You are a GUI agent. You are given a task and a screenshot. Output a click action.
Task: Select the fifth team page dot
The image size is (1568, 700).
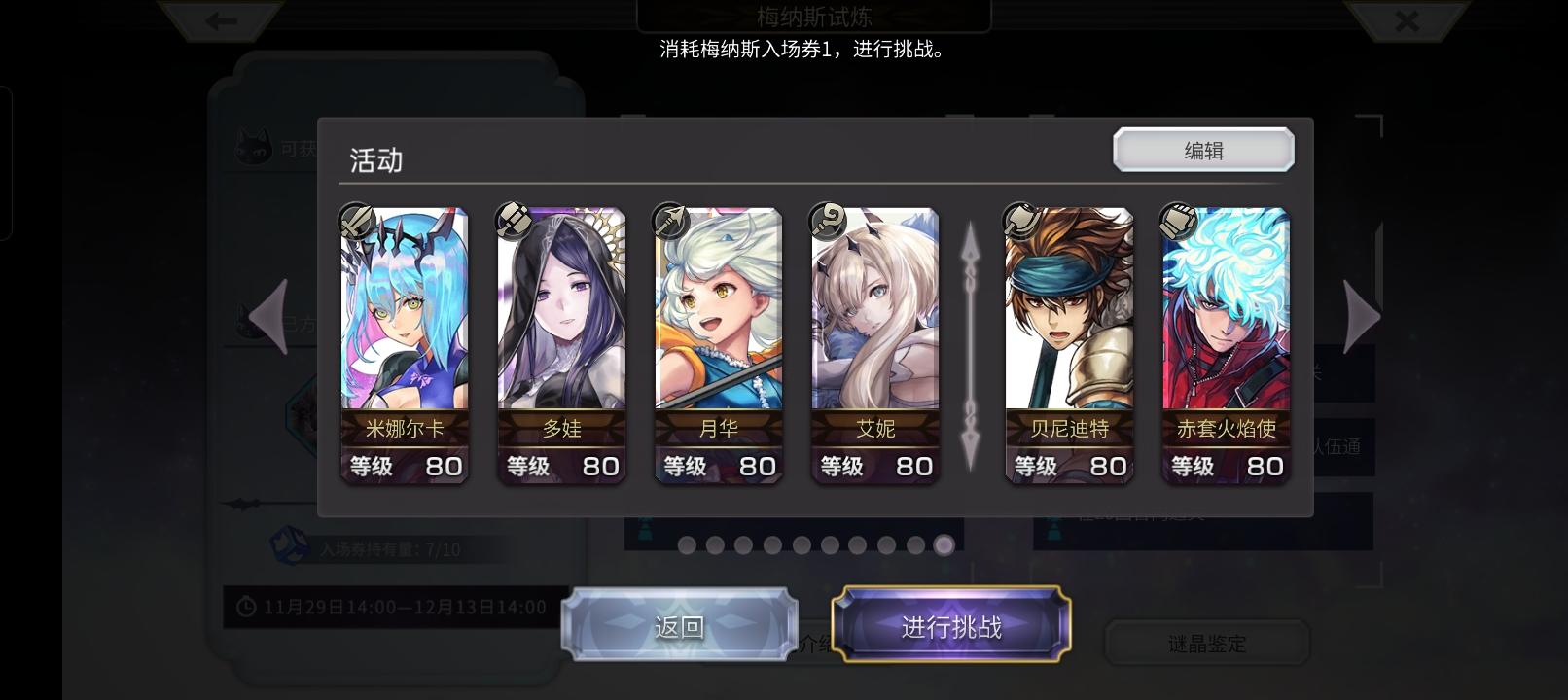click(802, 545)
